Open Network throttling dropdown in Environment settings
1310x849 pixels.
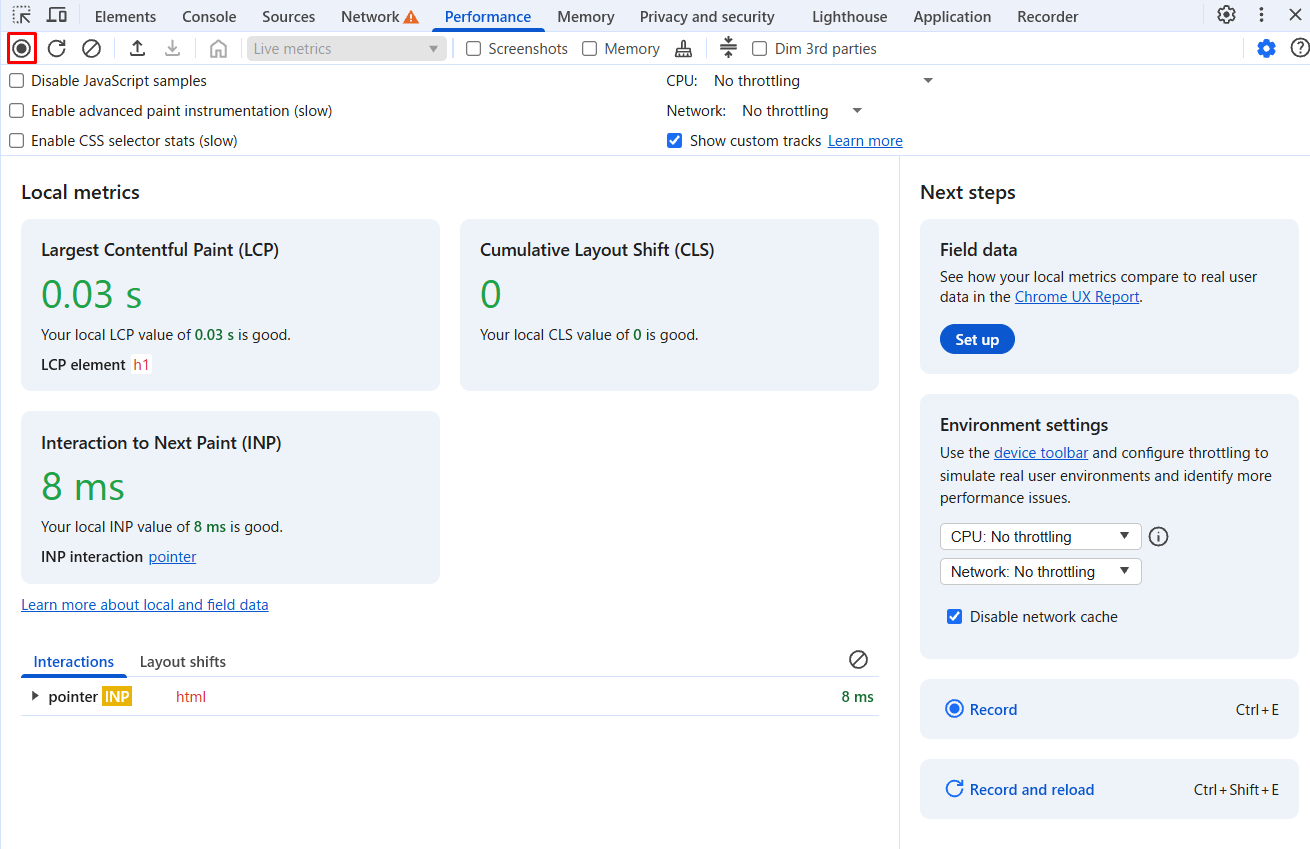tap(1040, 572)
